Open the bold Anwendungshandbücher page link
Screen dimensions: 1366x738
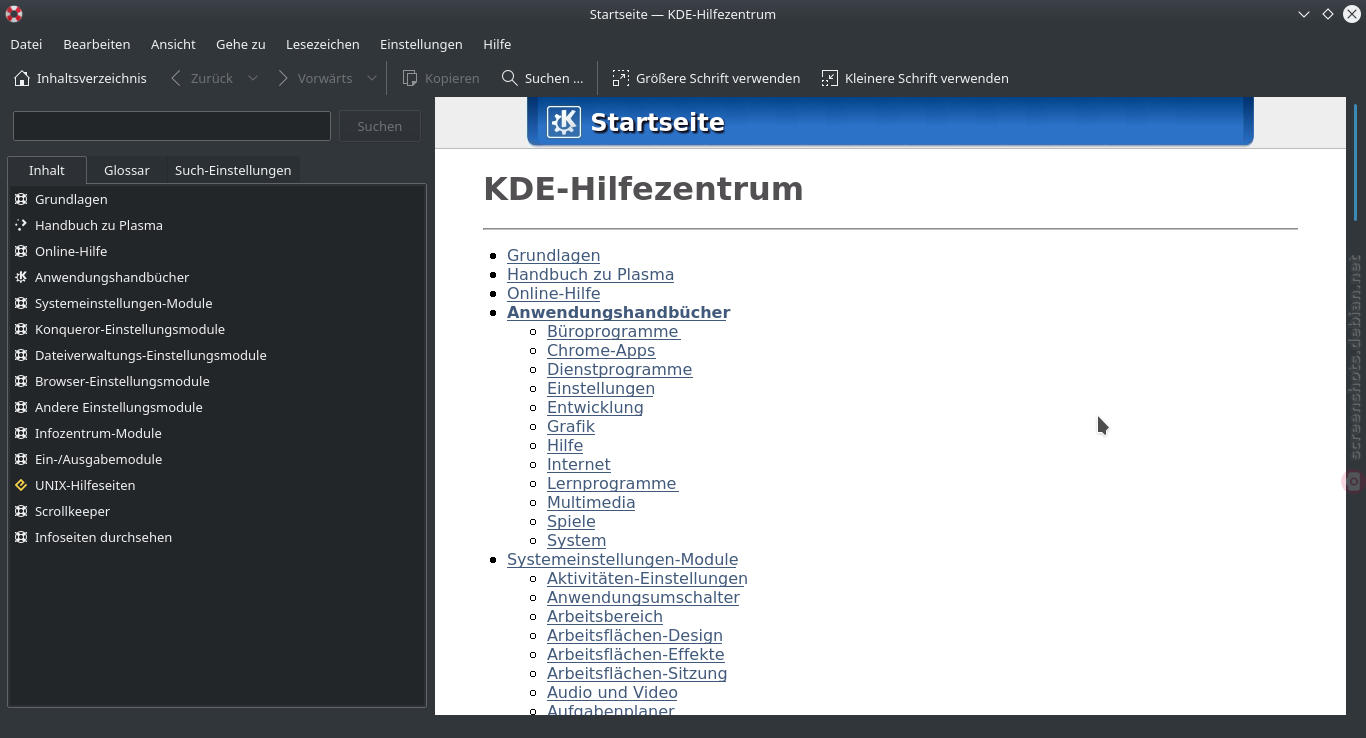618,312
